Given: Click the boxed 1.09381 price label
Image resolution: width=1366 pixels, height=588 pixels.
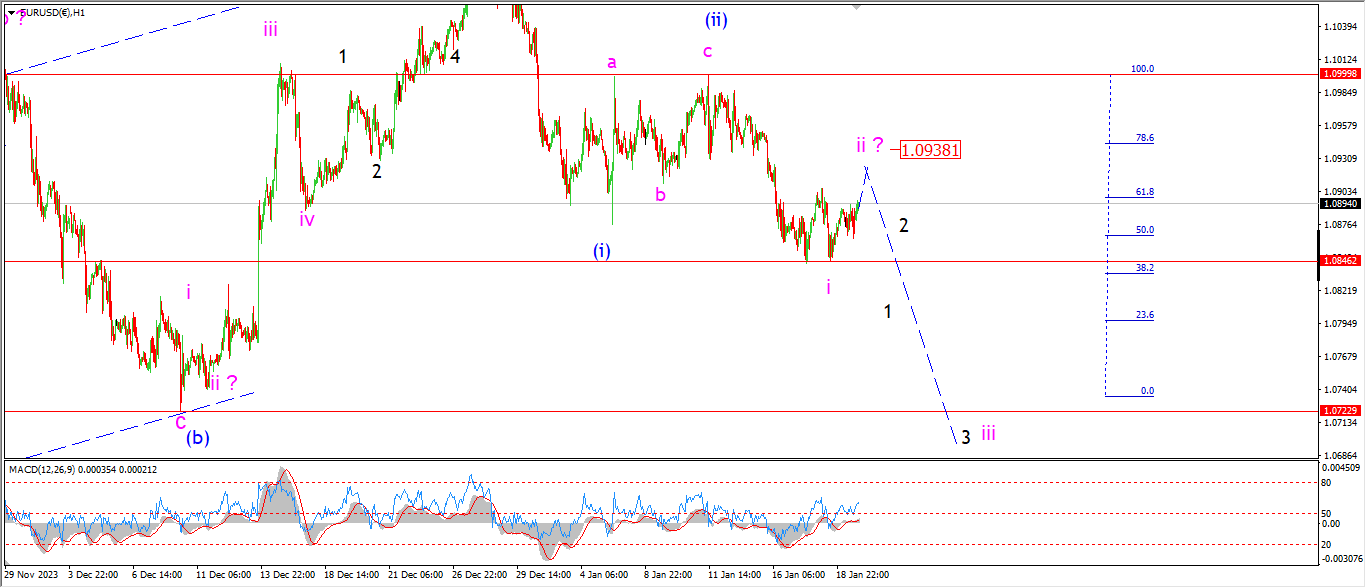Looking at the screenshot, I should click(x=930, y=150).
